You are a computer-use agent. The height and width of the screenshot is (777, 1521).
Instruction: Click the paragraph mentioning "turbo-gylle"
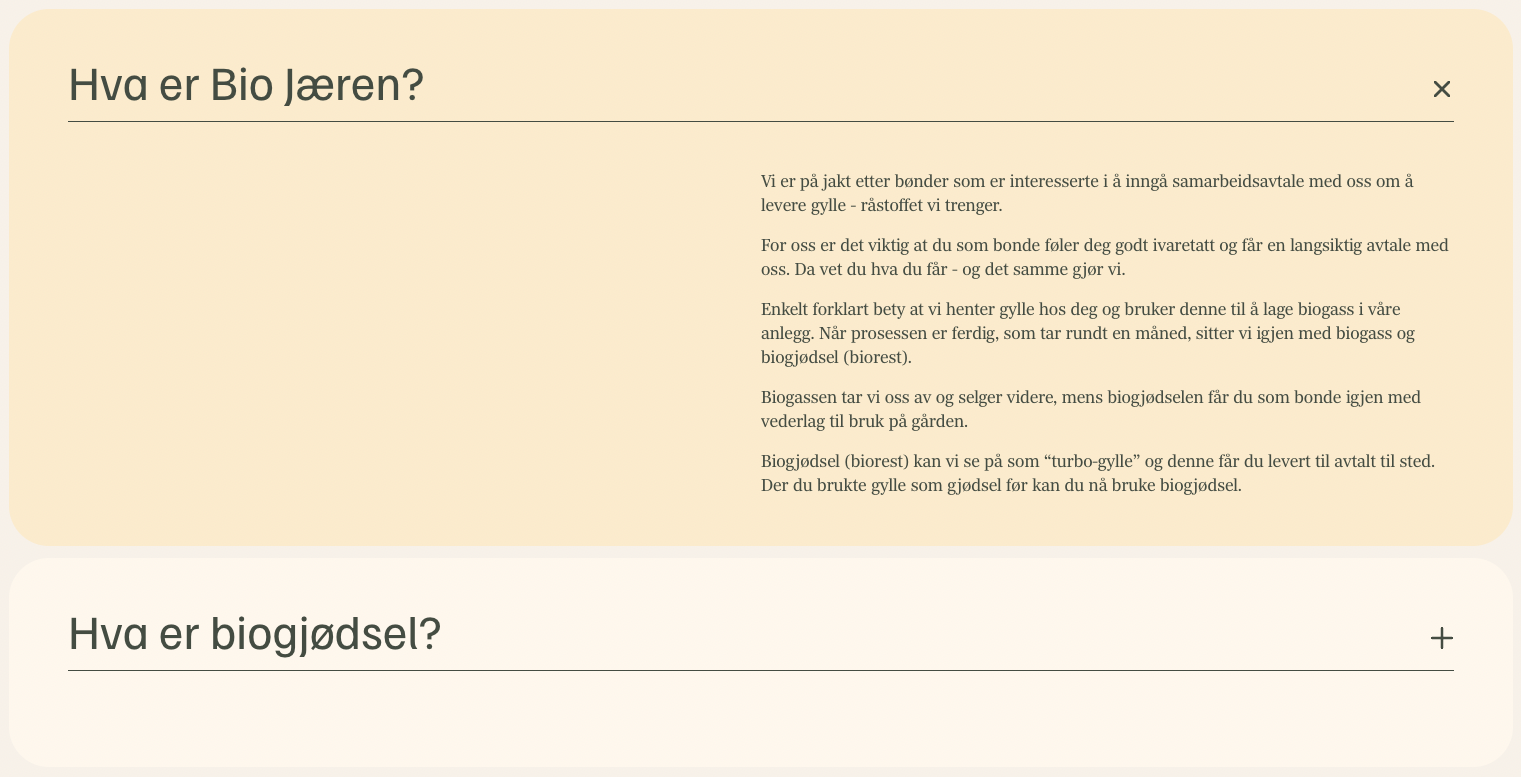(x=1097, y=473)
